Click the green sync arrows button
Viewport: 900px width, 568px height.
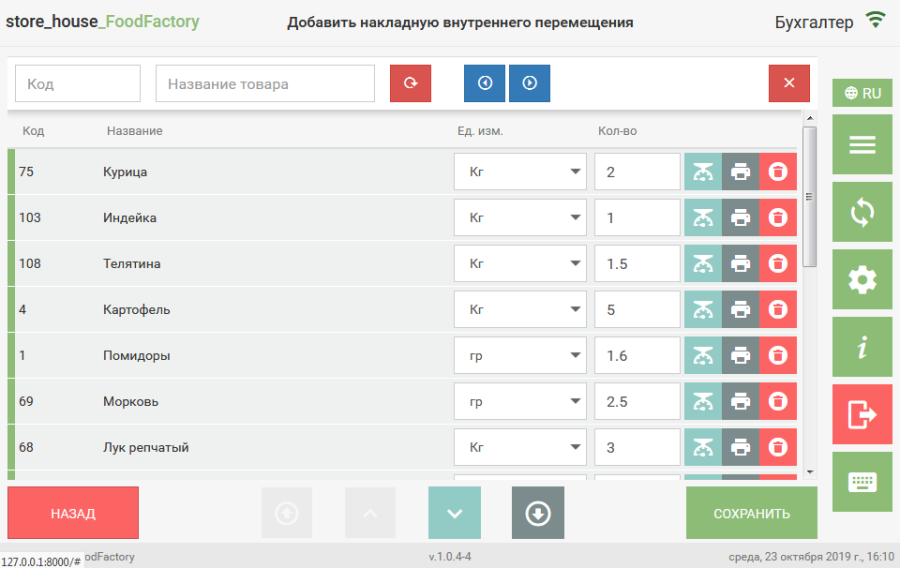coord(862,212)
